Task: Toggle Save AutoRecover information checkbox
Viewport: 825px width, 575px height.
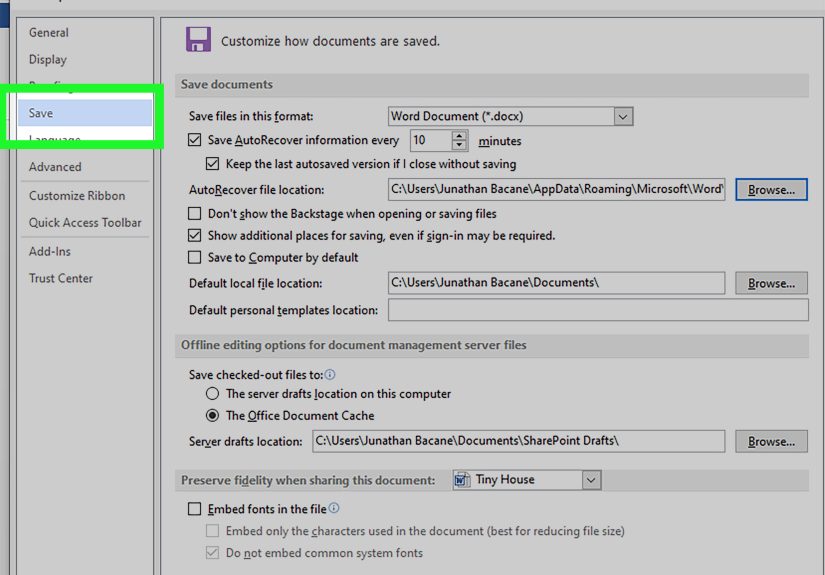Action: pos(195,140)
